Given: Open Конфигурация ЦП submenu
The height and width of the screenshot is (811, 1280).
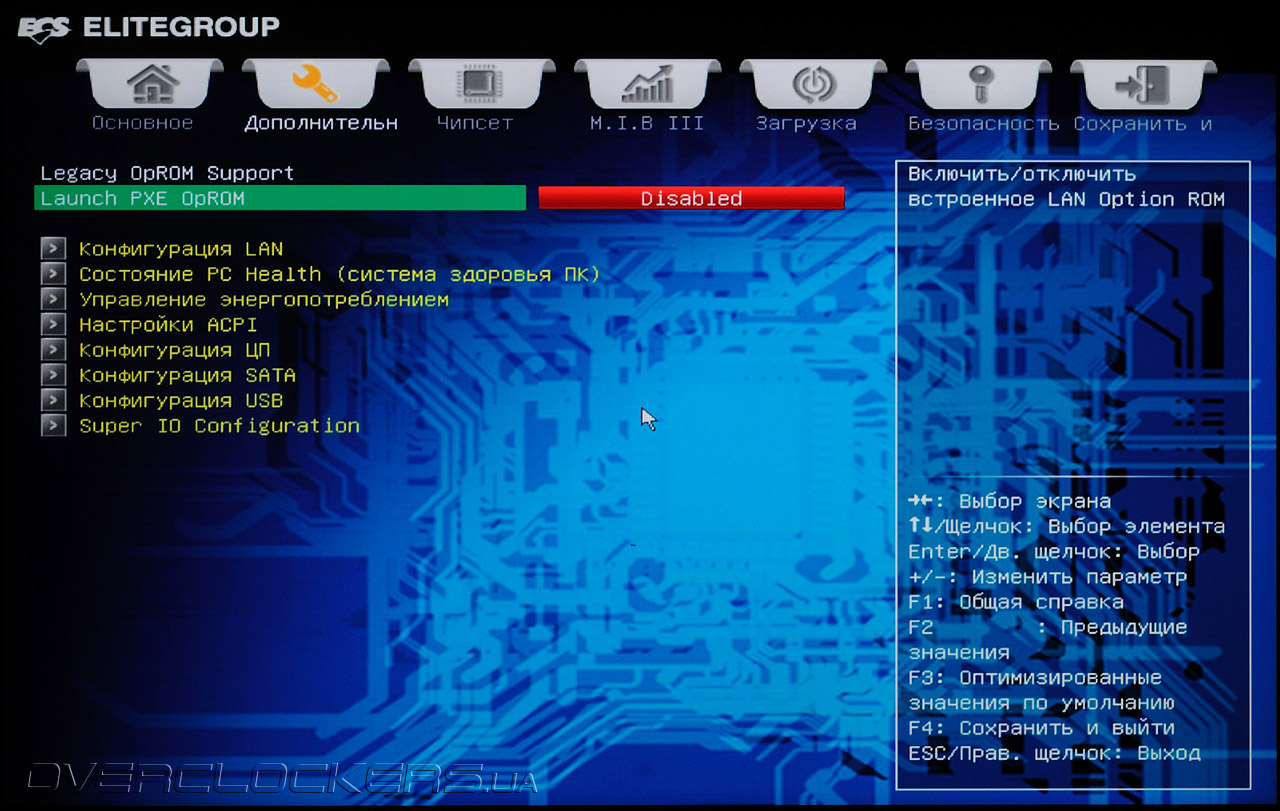Looking at the screenshot, I should click(175, 351).
